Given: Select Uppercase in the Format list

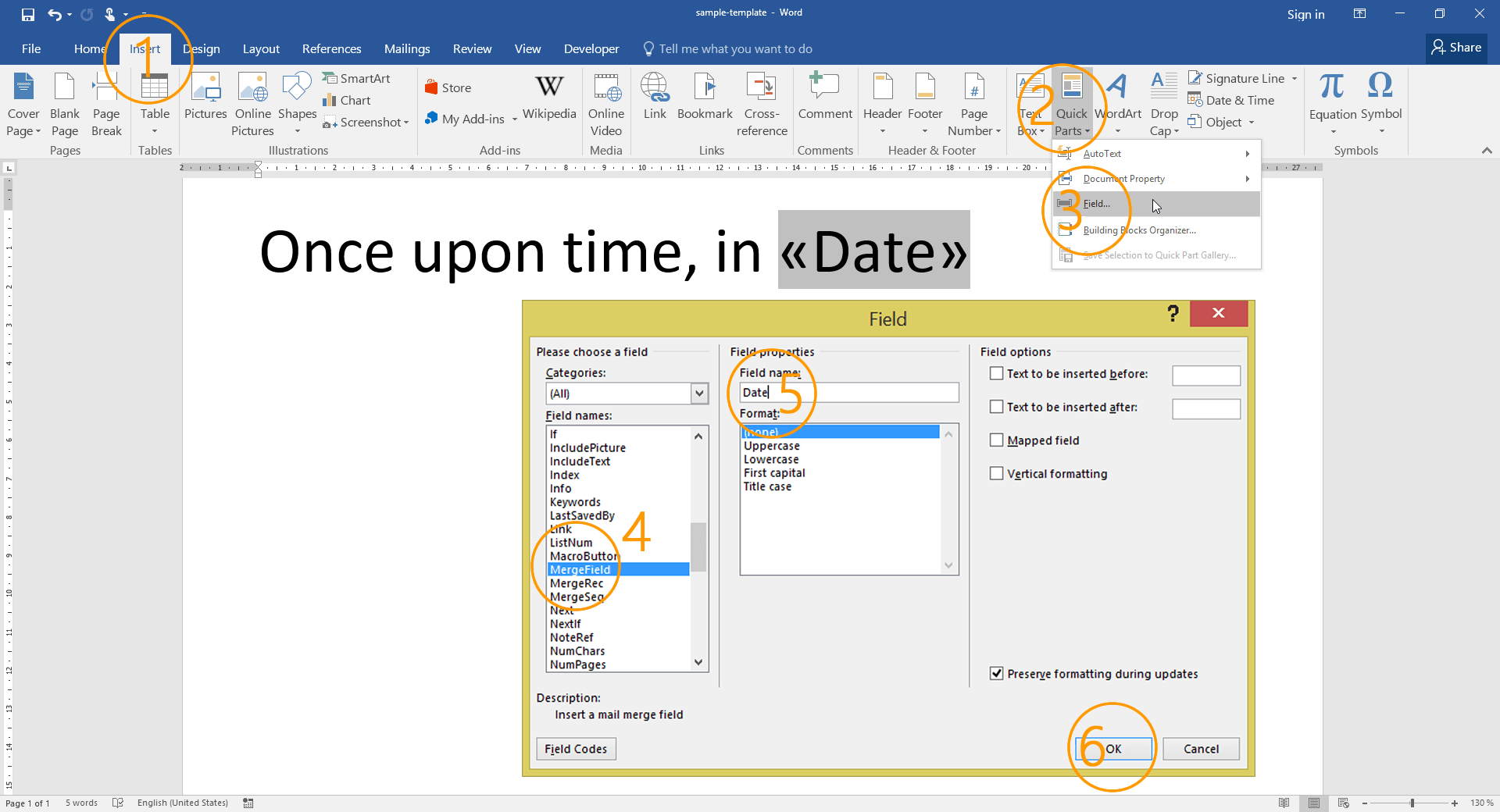Looking at the screenshot, I should [772, 445].
